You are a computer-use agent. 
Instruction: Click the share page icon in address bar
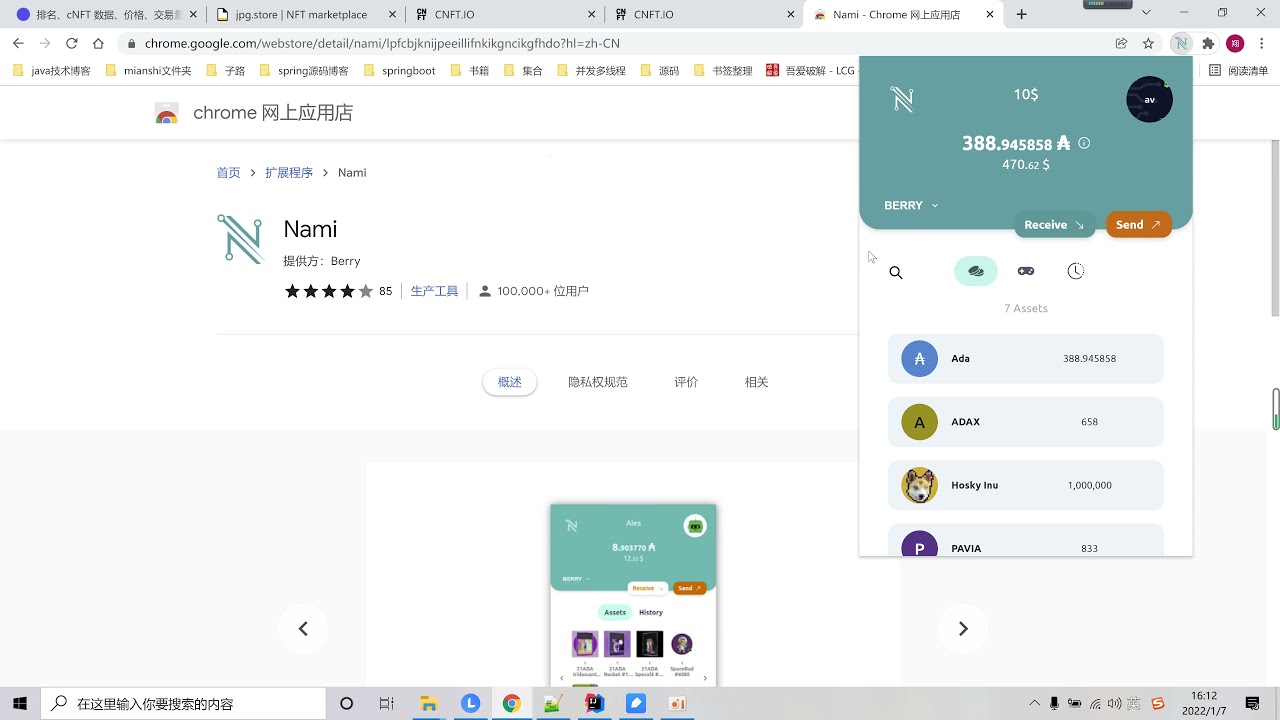point(1121,43)
